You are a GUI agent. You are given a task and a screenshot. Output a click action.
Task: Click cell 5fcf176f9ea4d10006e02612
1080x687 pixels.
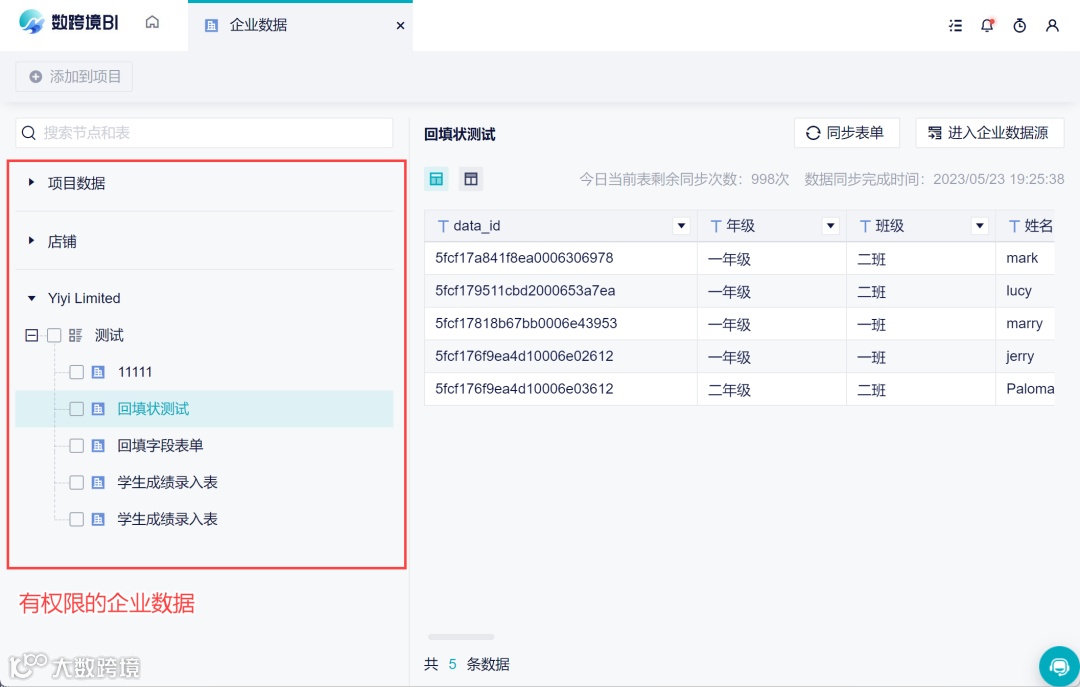coord(561,356)
